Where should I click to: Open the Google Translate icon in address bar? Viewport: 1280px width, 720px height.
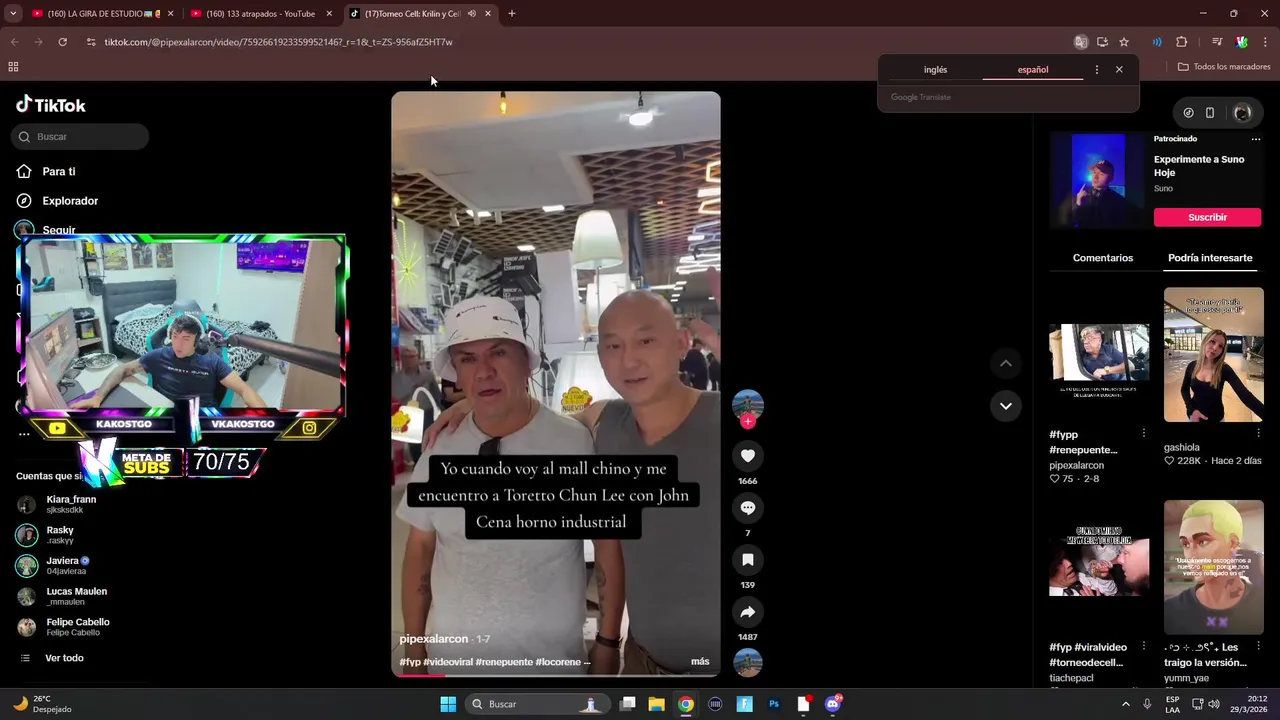(1080, 42)
